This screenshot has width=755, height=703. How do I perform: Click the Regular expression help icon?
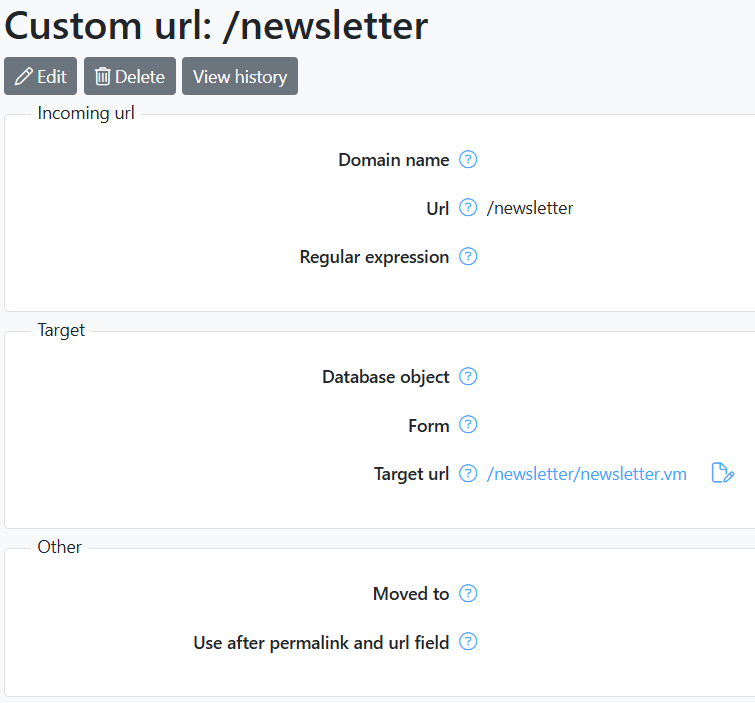[468, 257]
